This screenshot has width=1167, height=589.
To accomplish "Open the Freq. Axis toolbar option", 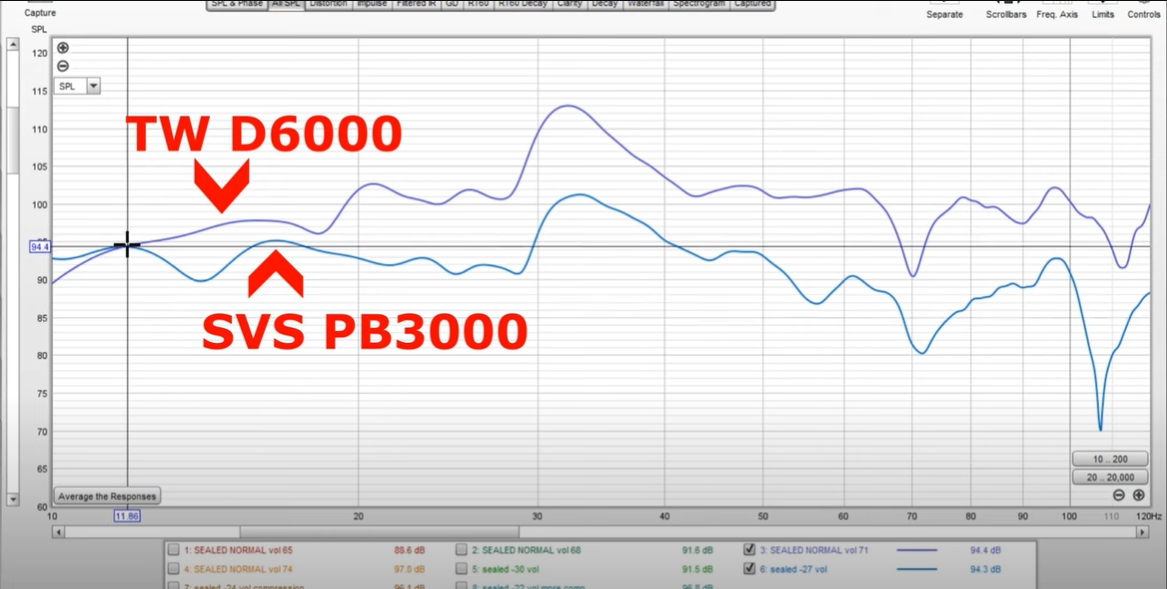I will (1057, 10).
